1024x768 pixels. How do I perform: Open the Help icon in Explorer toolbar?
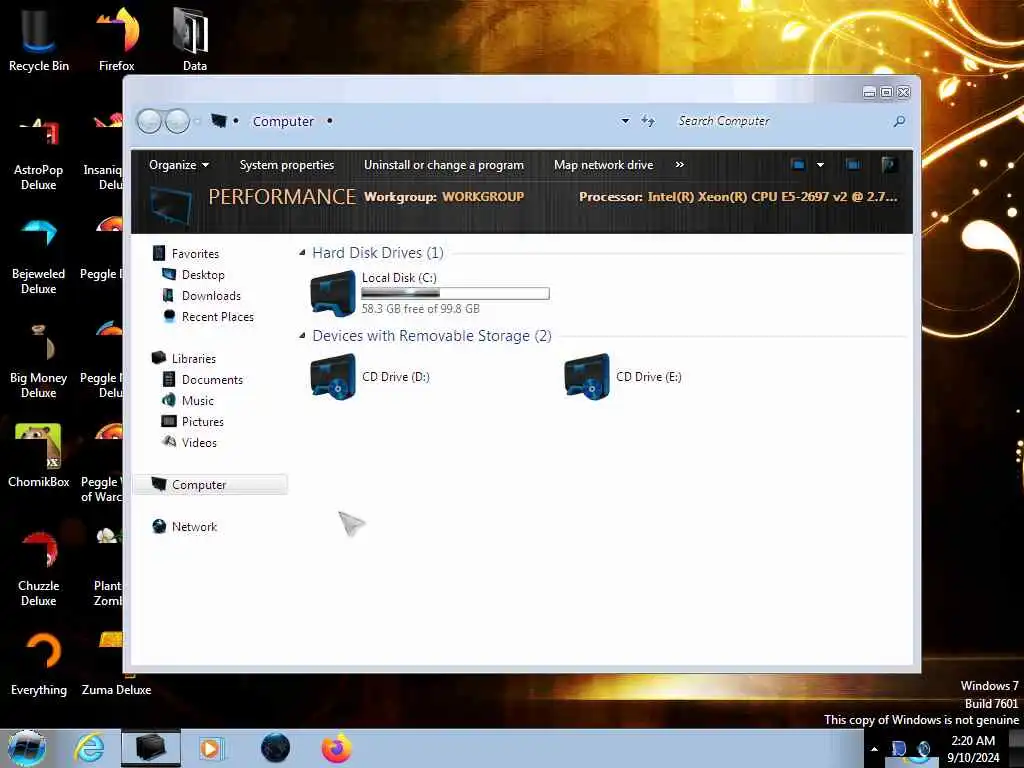coord(888,165)
